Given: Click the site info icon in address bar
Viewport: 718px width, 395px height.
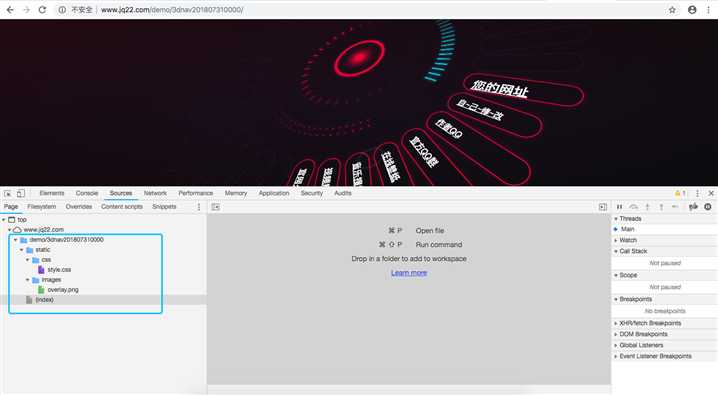Looking at the screenshot, I should (x=62, y=10).
